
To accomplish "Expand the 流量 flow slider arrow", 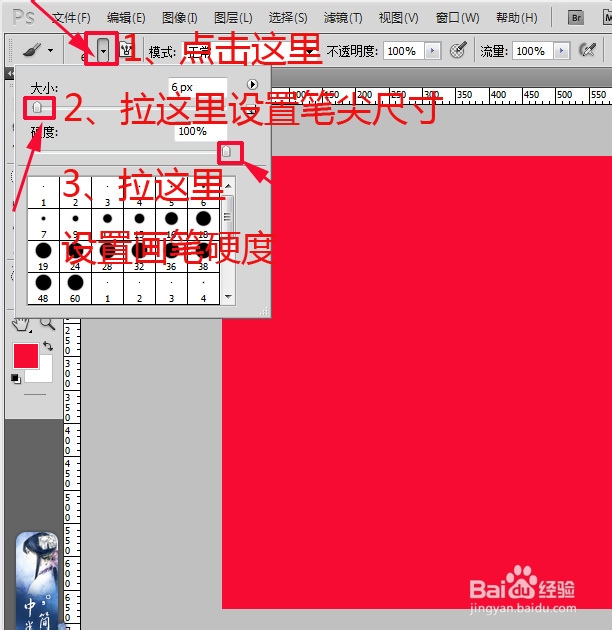I will click(561, 51).
